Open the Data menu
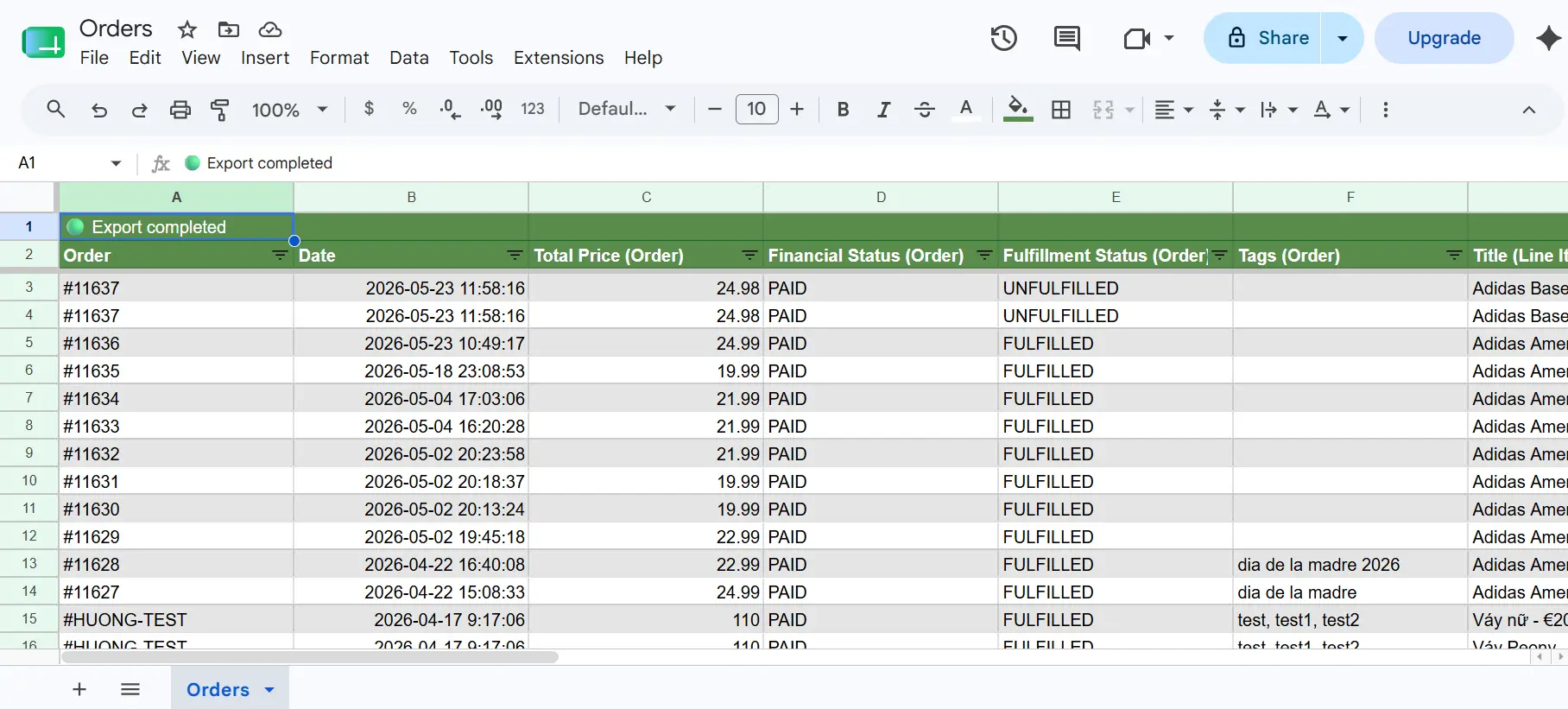Screen dimensions: 1568x709 409,58
